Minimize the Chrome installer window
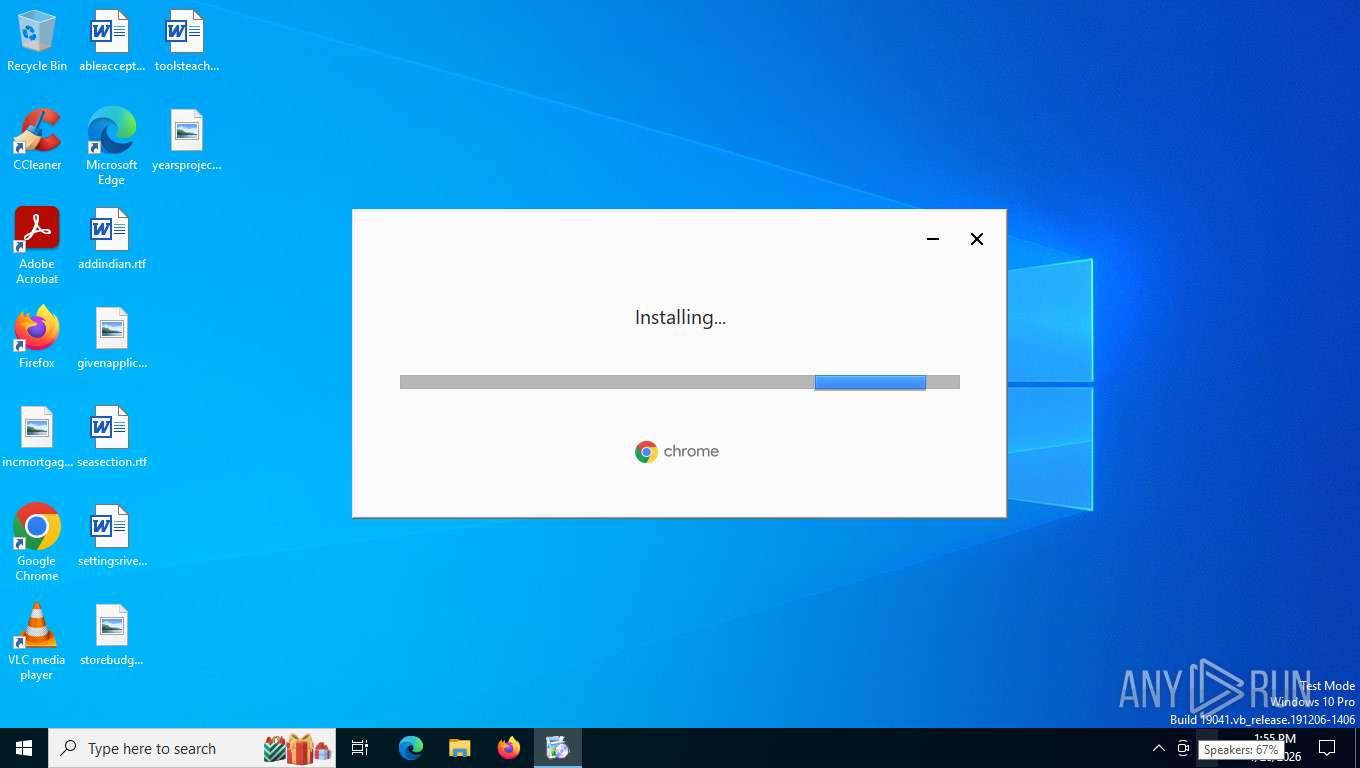This screenshot has height=768, width=1360. pos(933,239)
